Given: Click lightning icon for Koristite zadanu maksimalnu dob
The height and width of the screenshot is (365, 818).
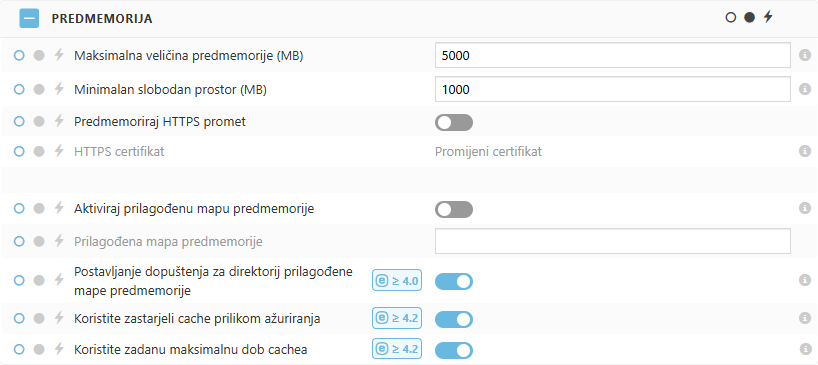Looking at the screenshot, I should (59, 349).
